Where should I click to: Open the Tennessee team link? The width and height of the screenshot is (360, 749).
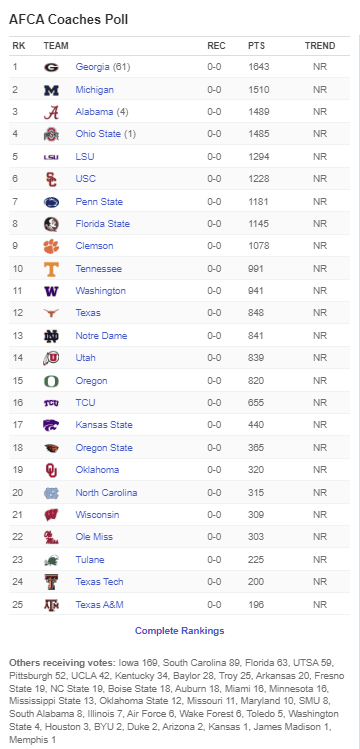[98, 268]
